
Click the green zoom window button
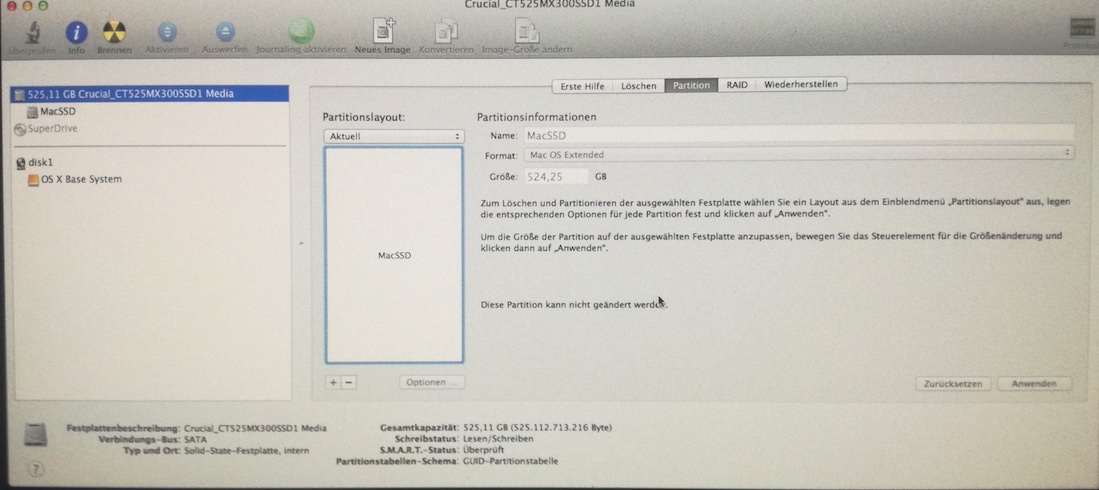coord(43,6)
